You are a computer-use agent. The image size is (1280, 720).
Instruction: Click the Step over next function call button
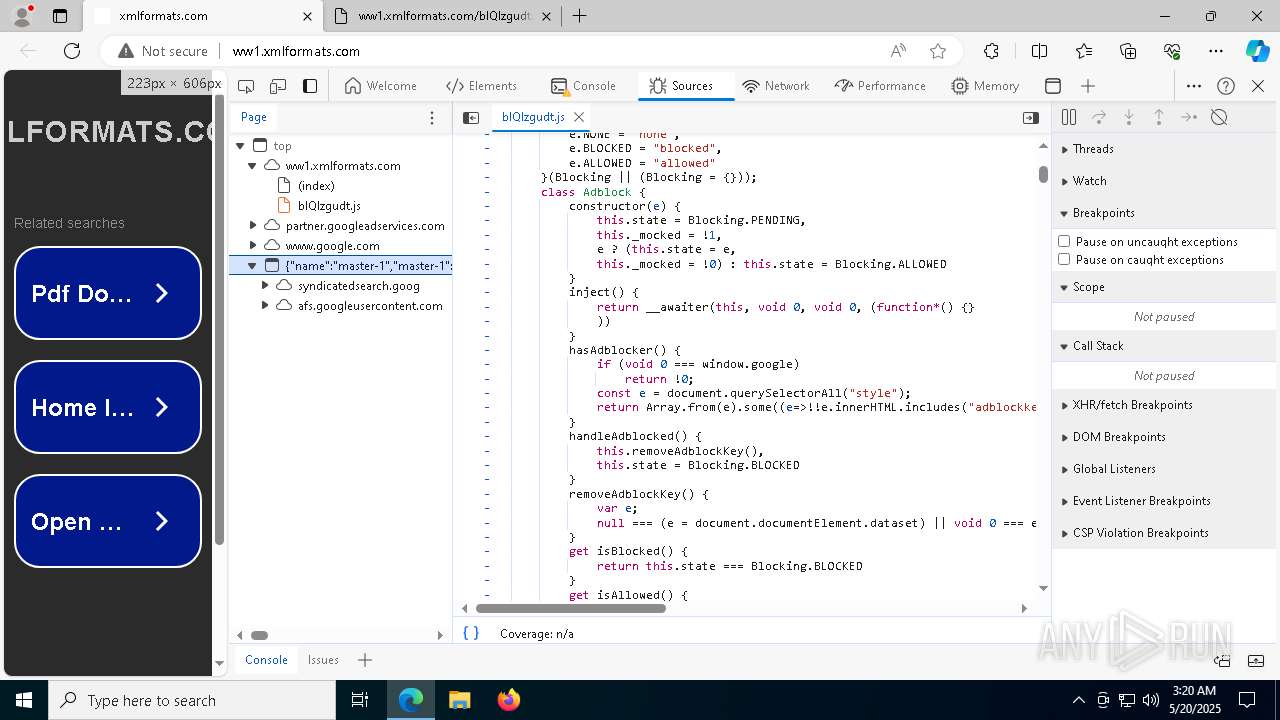click(1099, 118)
